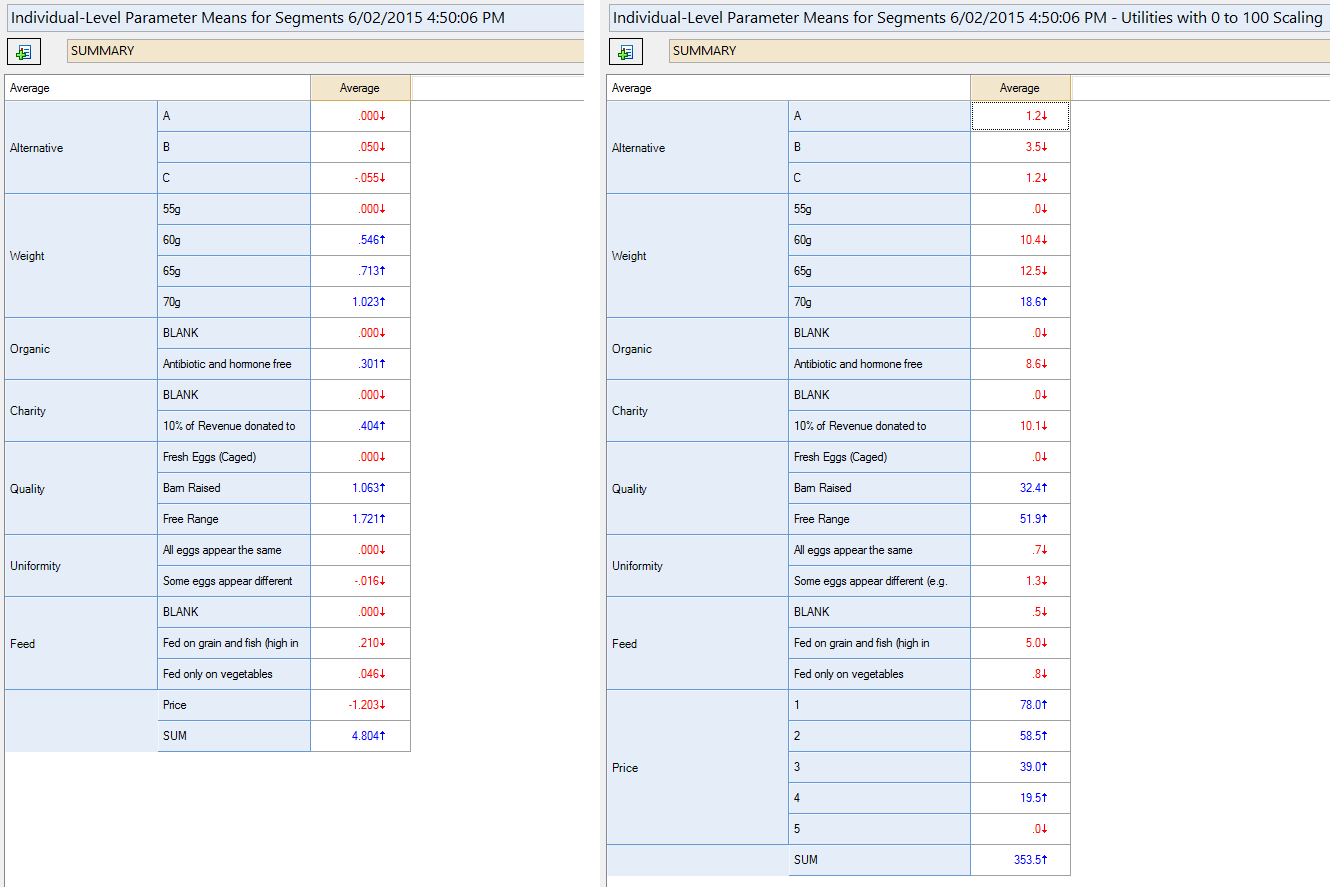Screen dimensions: 1330x887
Task: Click the 4.804 SUM value
Action: pyautogui.click(x=360, y=736)
